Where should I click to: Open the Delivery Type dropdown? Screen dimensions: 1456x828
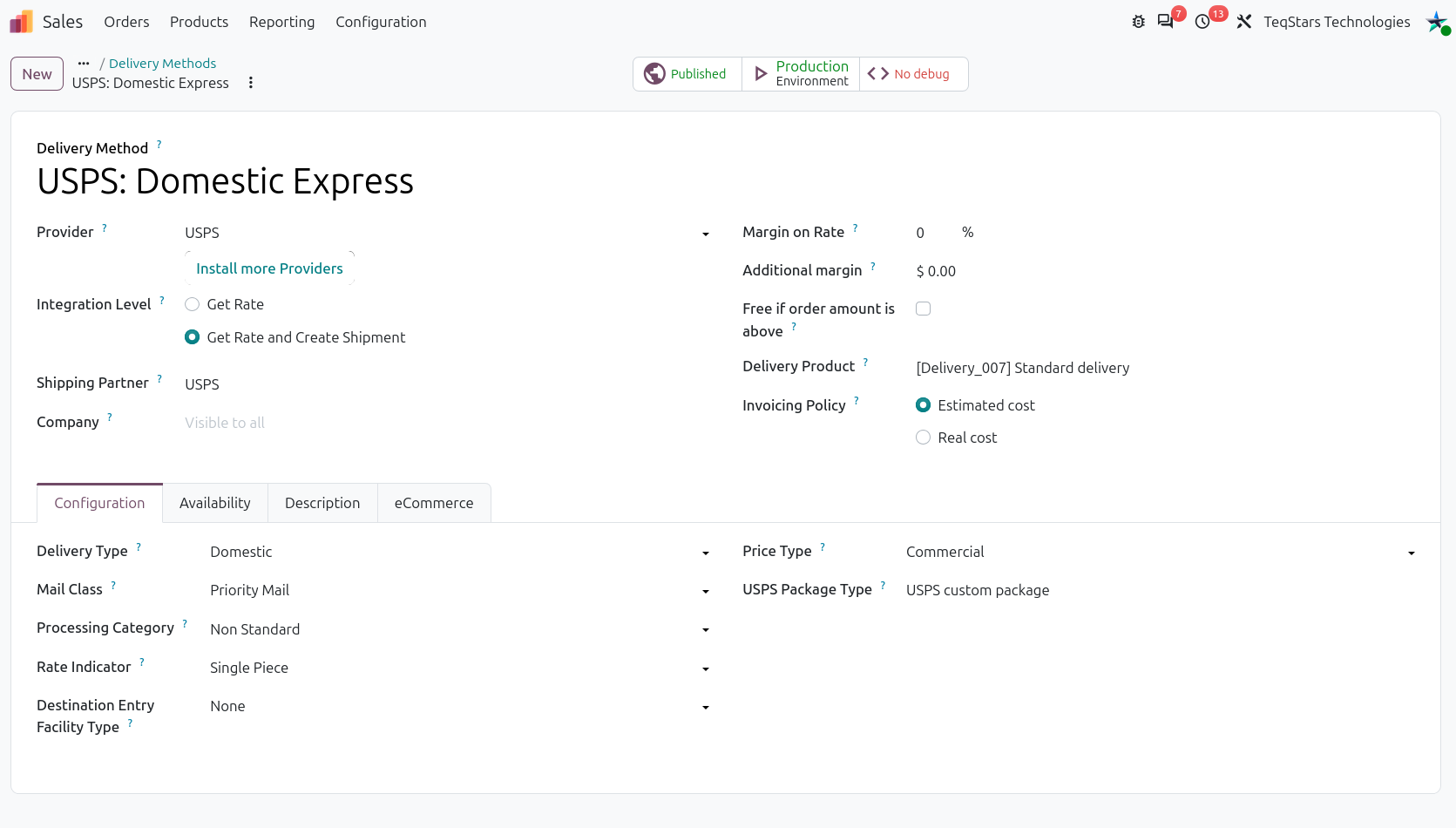click(x=460, y=552)
